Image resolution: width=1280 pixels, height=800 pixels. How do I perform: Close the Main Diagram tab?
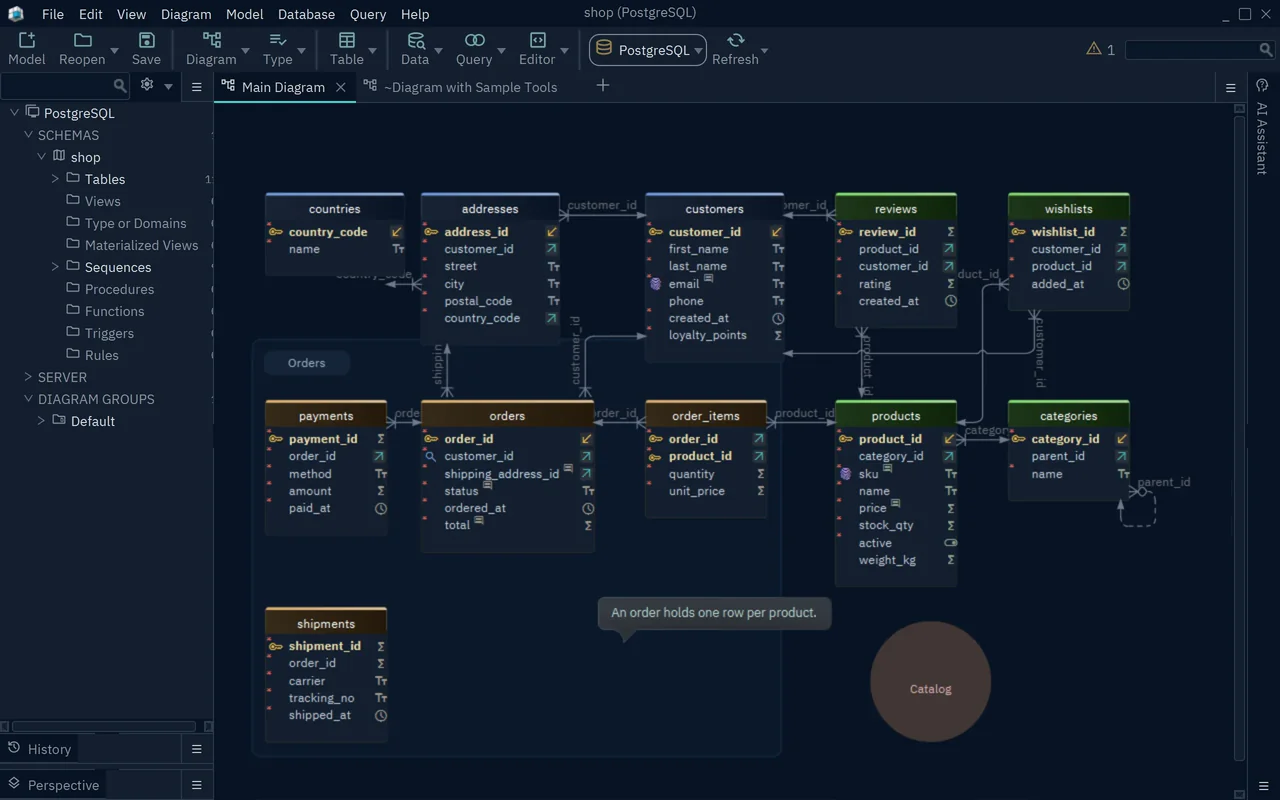(x=341, y=87)
